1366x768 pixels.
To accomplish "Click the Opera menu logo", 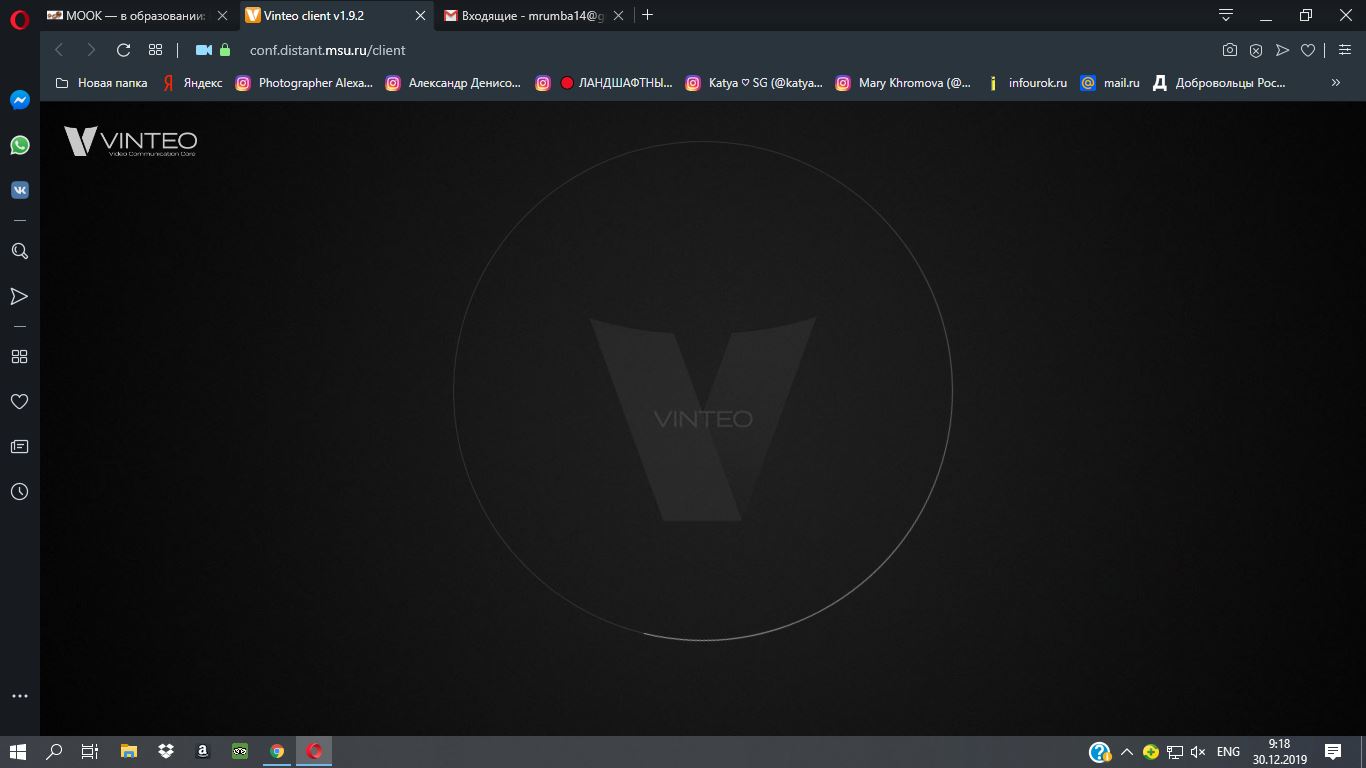I will click(19, 16).
